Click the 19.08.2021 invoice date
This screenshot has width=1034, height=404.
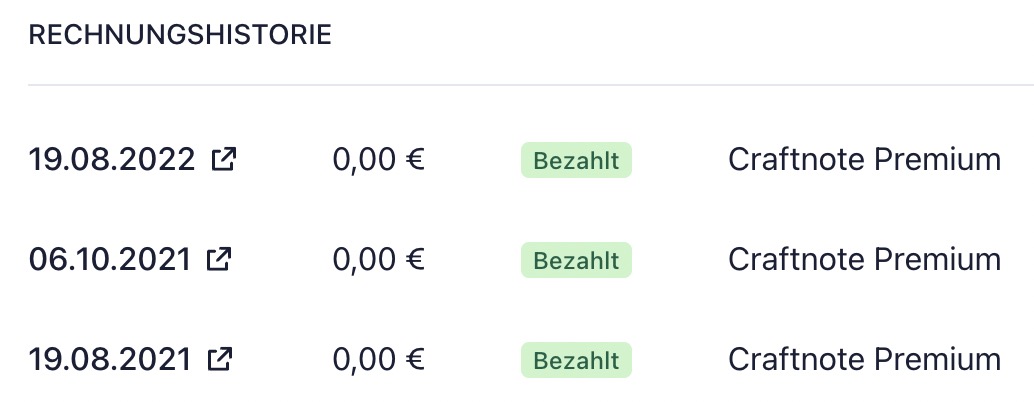(109, 359)
